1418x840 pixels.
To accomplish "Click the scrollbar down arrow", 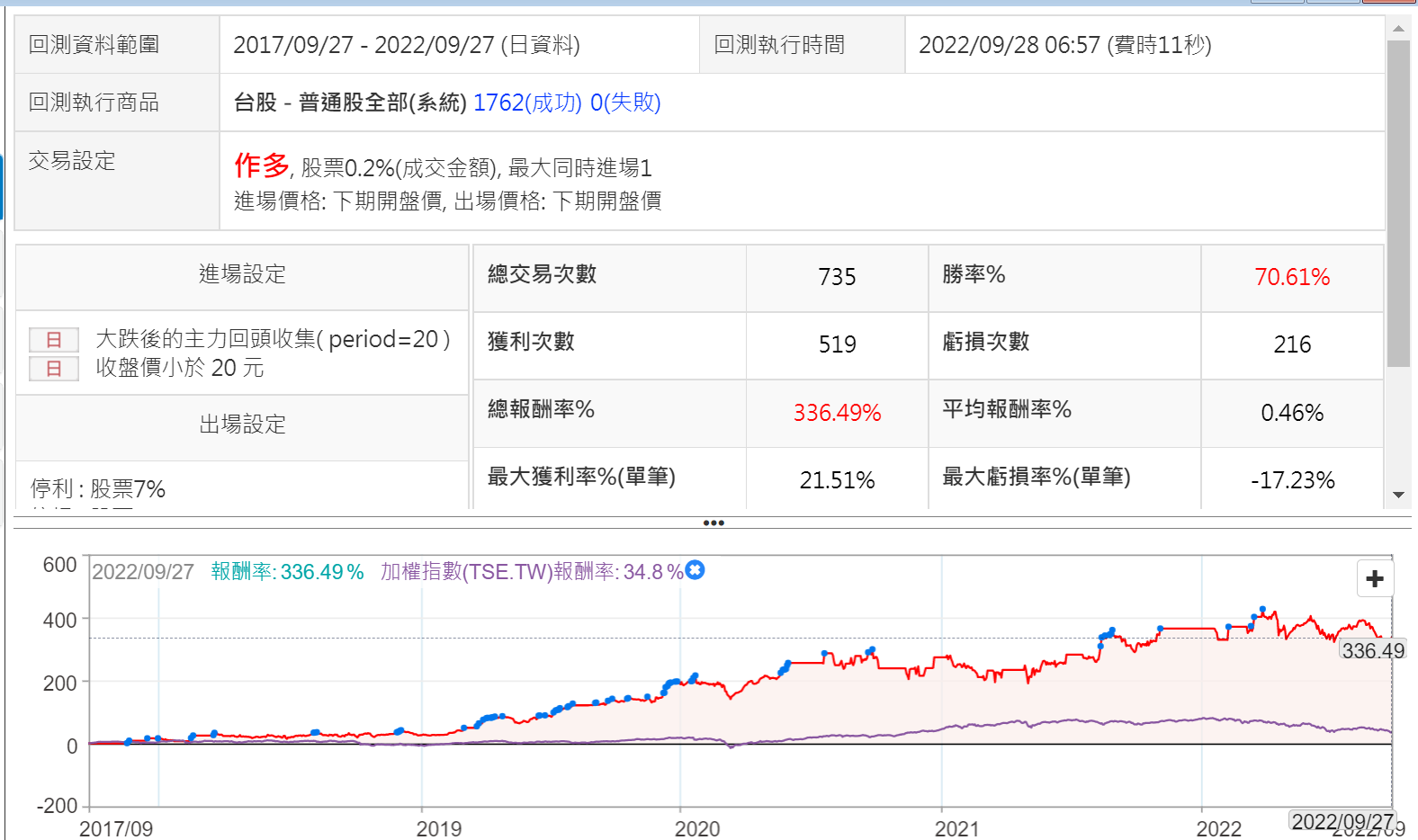I will click(x=1398, y=495).
